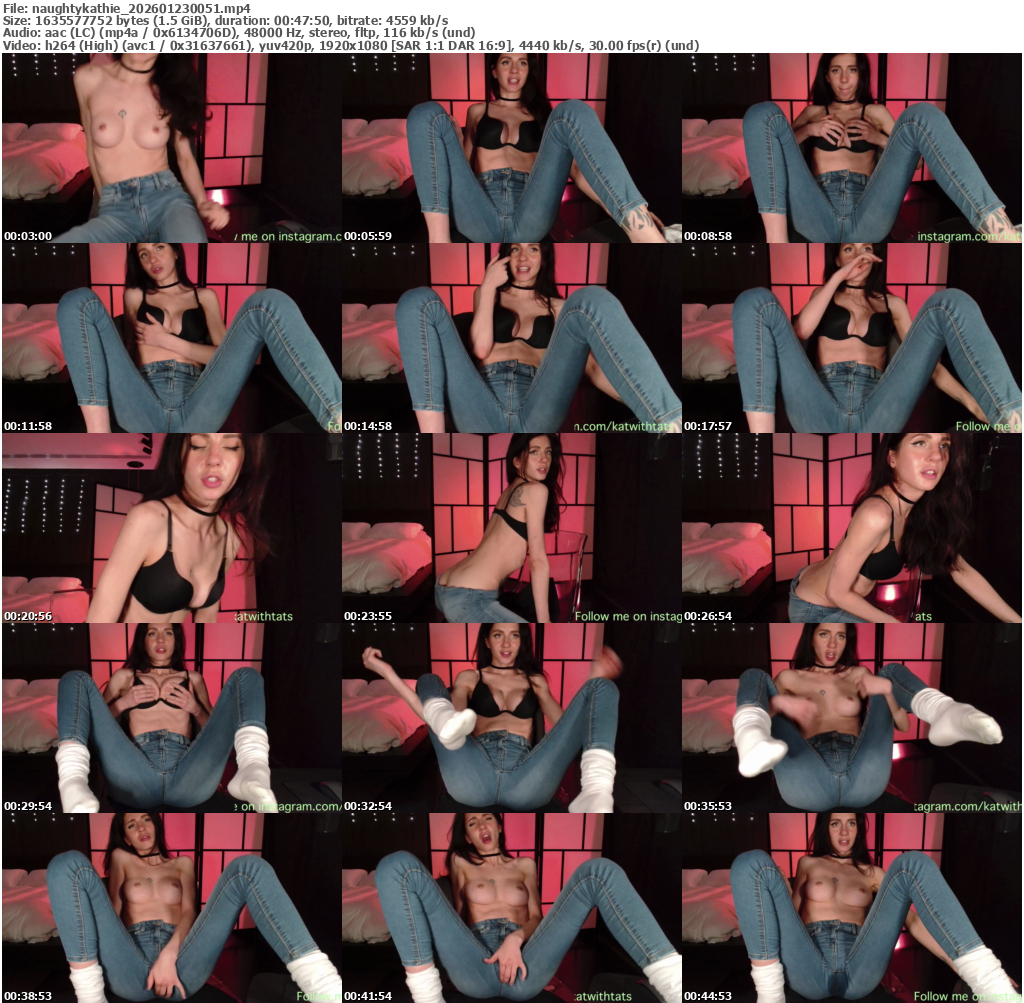The height and width of the screenshot is (1003, 1024).
Task: Select the thumbnail marked 00:38:53
Action: 171,908
